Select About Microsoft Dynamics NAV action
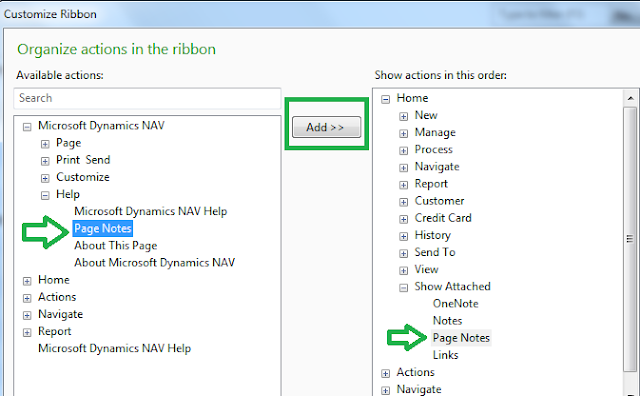The image size is (640, 396). [x=155, y=263]
